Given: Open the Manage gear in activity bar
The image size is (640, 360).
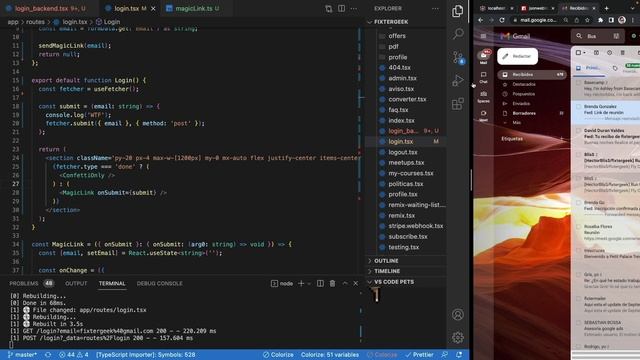Looking at the screenshot, I should pos(458,337).
